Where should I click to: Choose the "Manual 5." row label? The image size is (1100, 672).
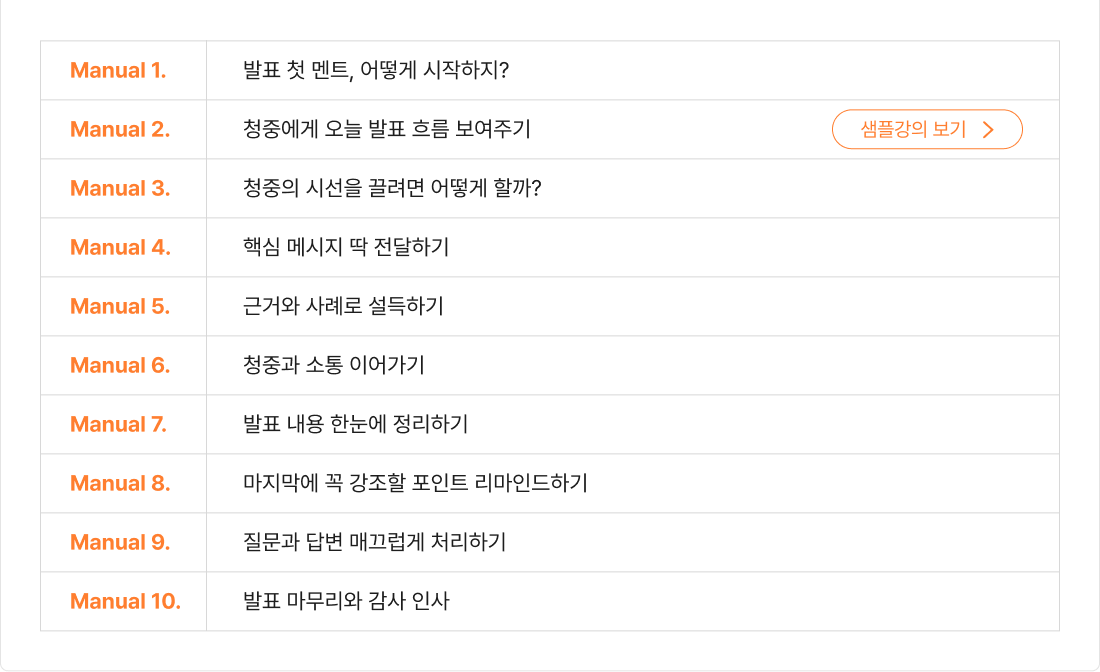click(120, 306)
